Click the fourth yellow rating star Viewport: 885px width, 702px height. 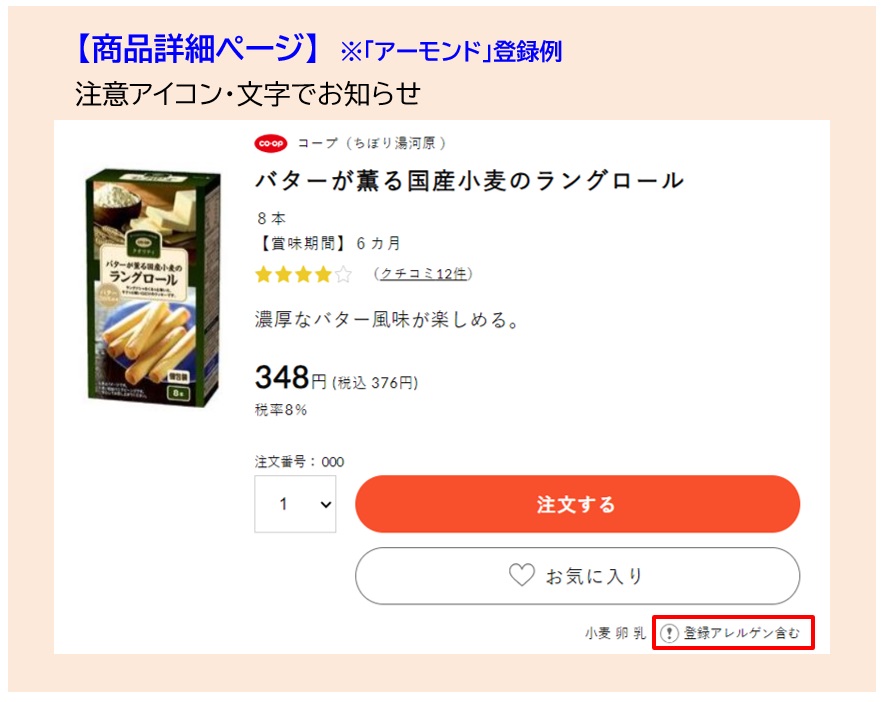(x=323, y=275)
